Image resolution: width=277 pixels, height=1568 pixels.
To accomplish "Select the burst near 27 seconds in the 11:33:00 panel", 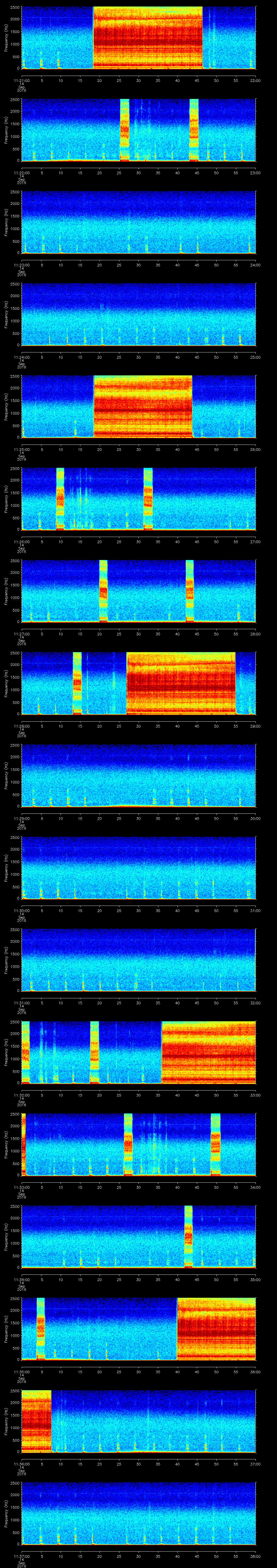I will 128,1144.
